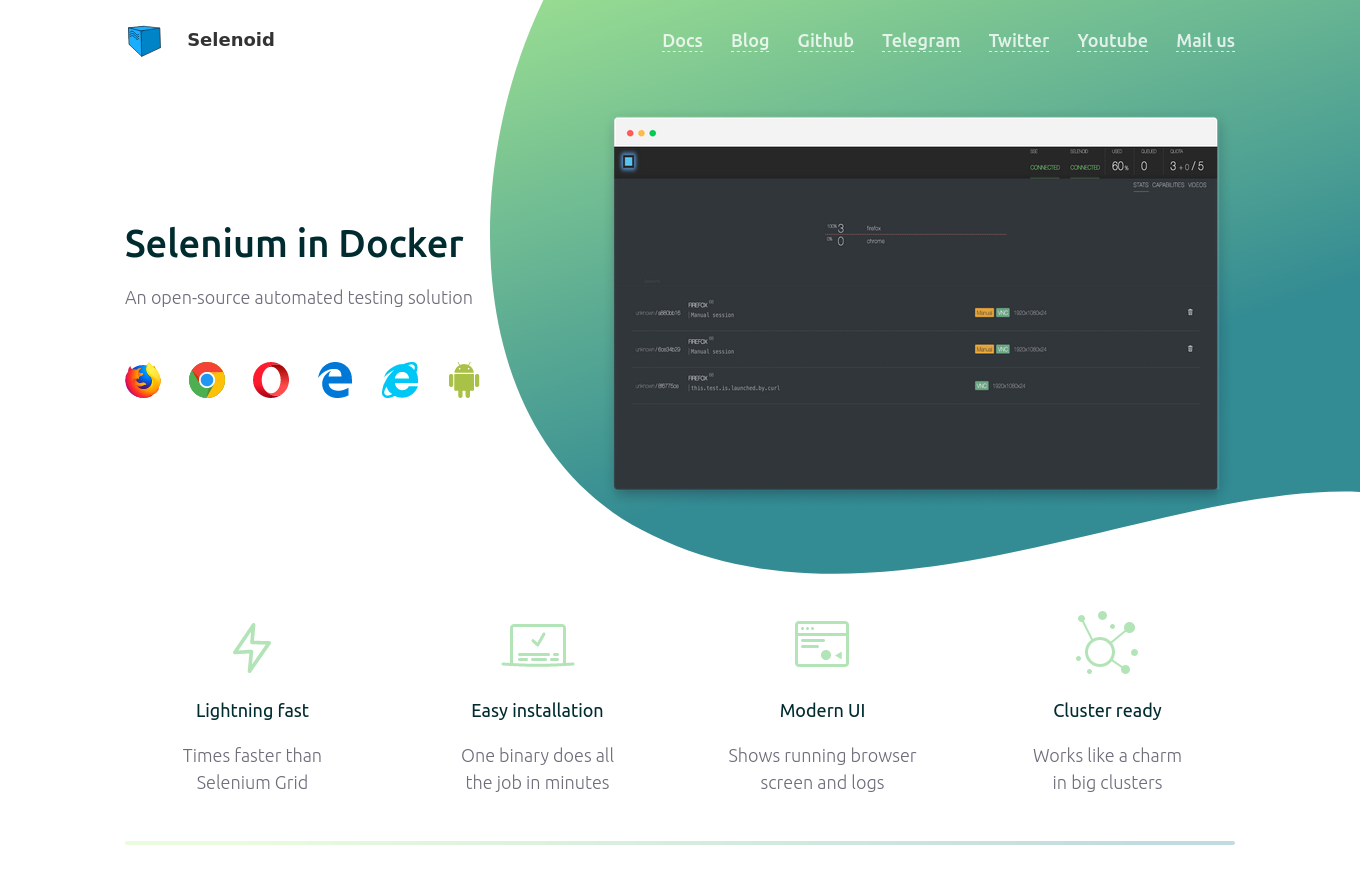Click the this.test.is.launched.by.curl session row
This screenshot has width=1360, height=888.
[915, 386]
